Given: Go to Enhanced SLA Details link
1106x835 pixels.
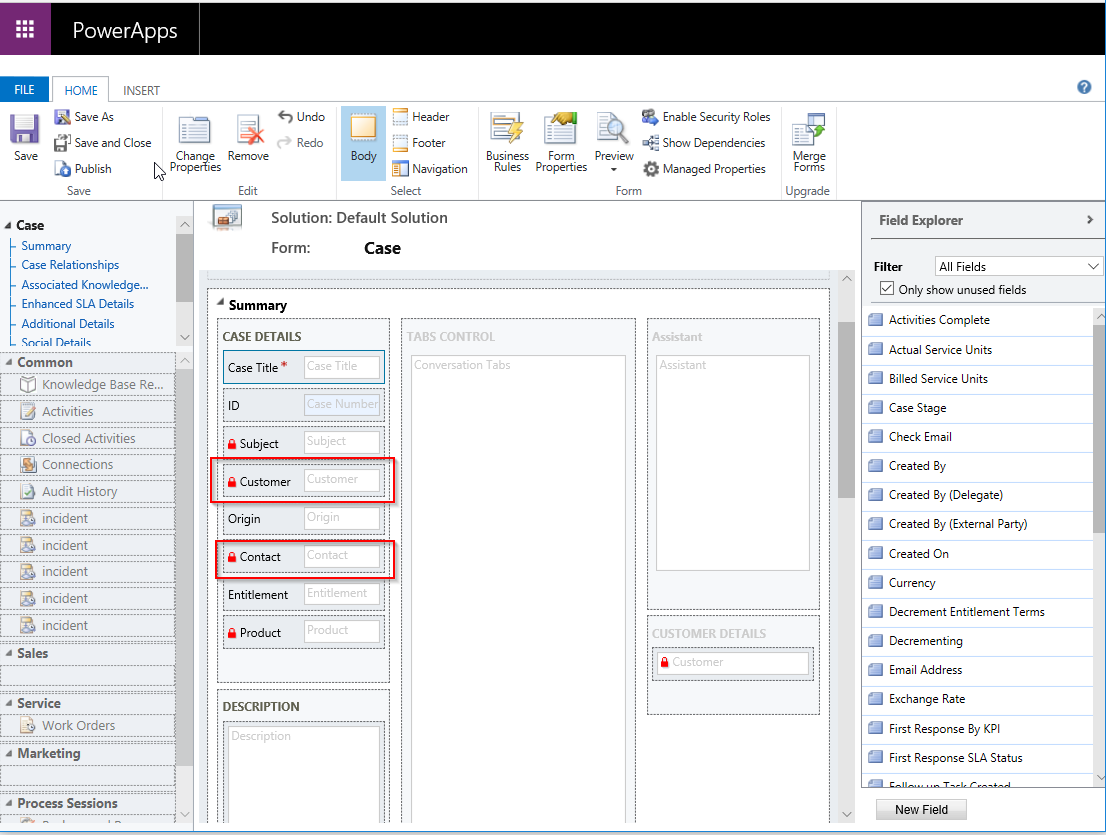Looking at the screenshot, I should 78,304.
